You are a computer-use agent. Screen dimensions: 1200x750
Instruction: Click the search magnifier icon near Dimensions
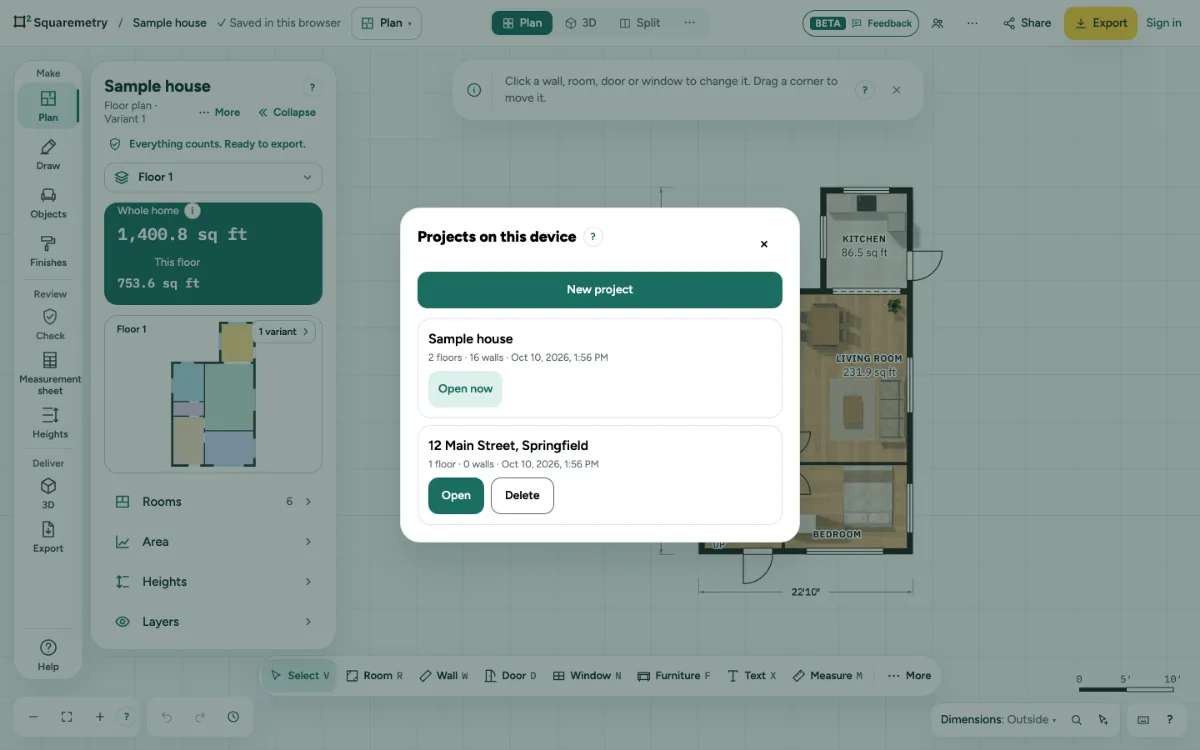point(1077,720)
